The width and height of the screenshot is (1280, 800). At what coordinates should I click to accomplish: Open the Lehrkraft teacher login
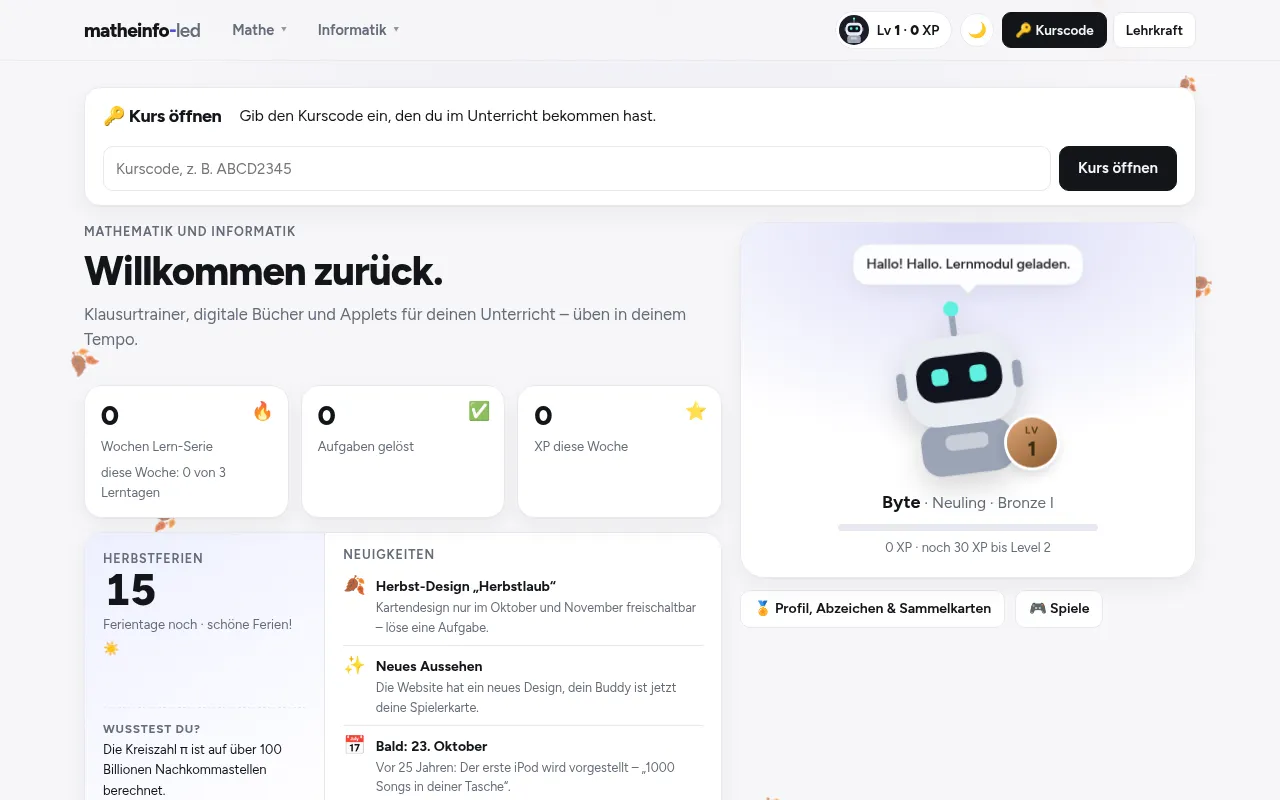[1154, 30]
